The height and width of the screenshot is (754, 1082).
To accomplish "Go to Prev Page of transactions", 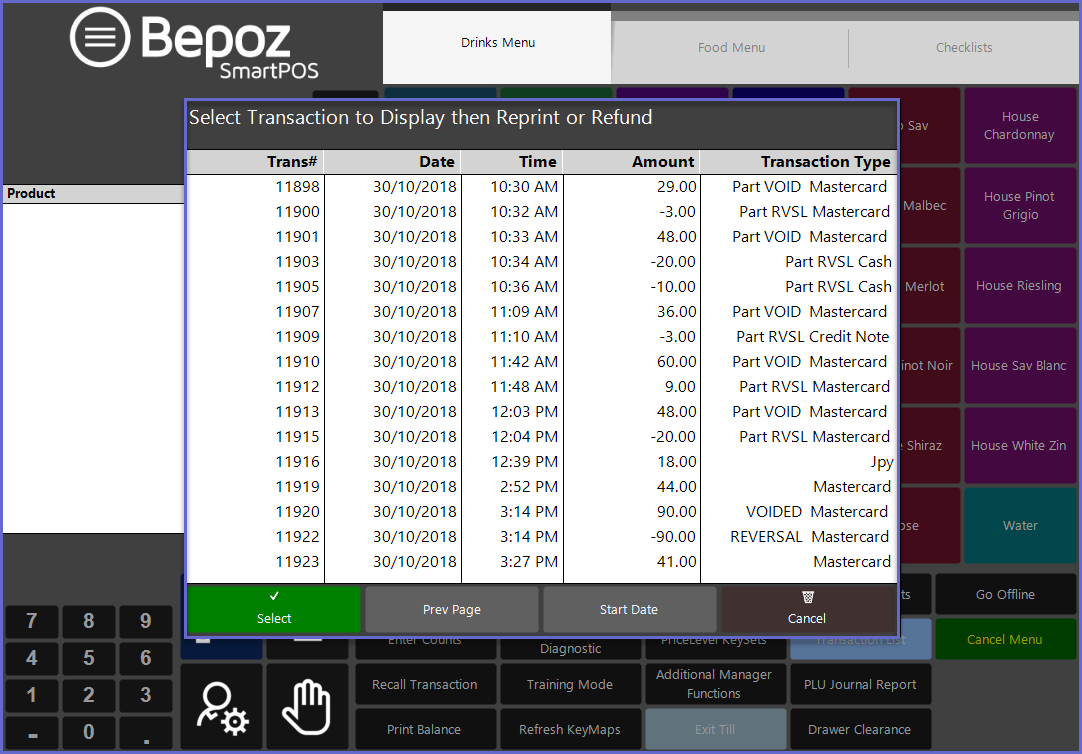I will [x=452, y=609].
